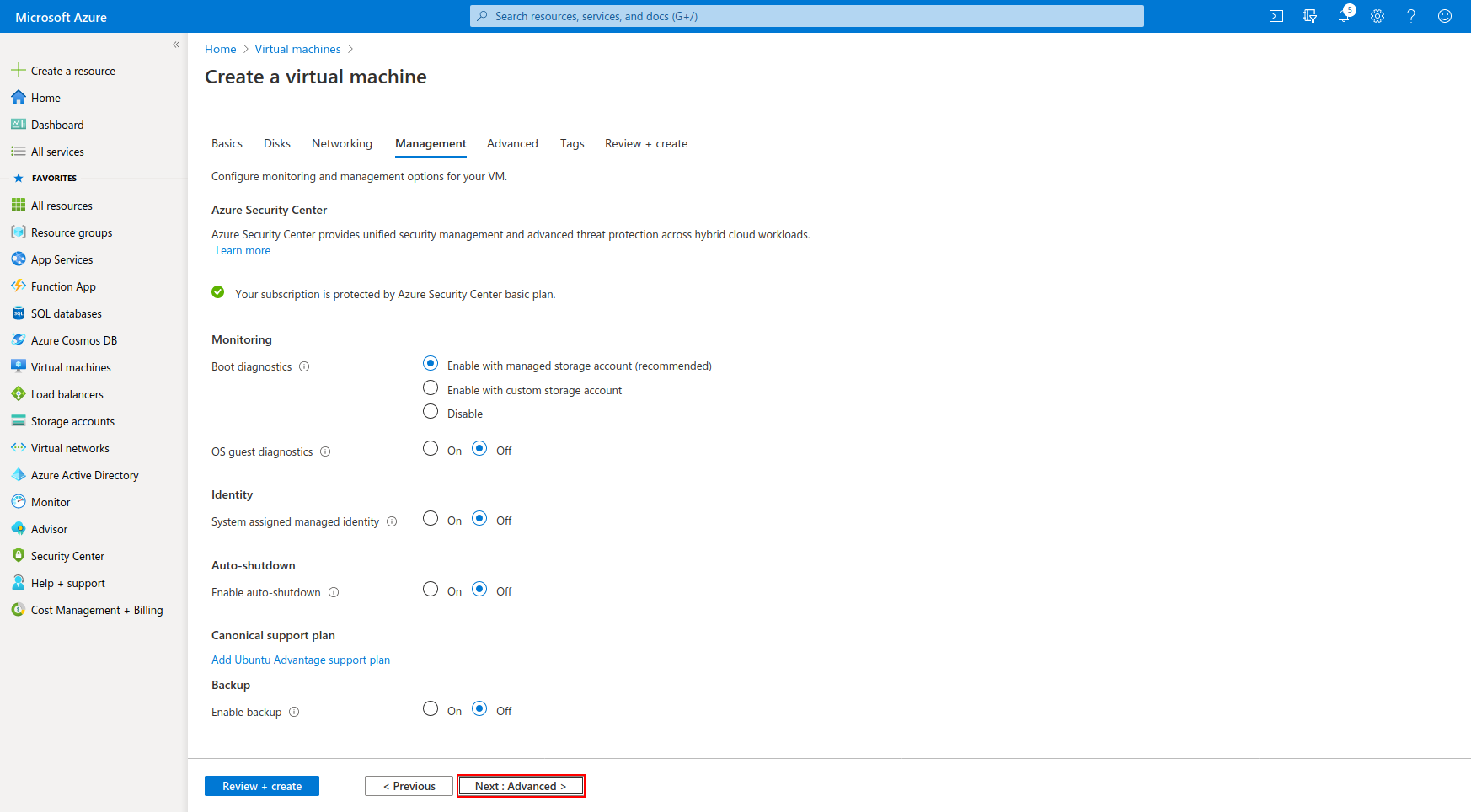This screenshot has width=1471, height=812.
Task: Open All services list icon
Action: 19,152
